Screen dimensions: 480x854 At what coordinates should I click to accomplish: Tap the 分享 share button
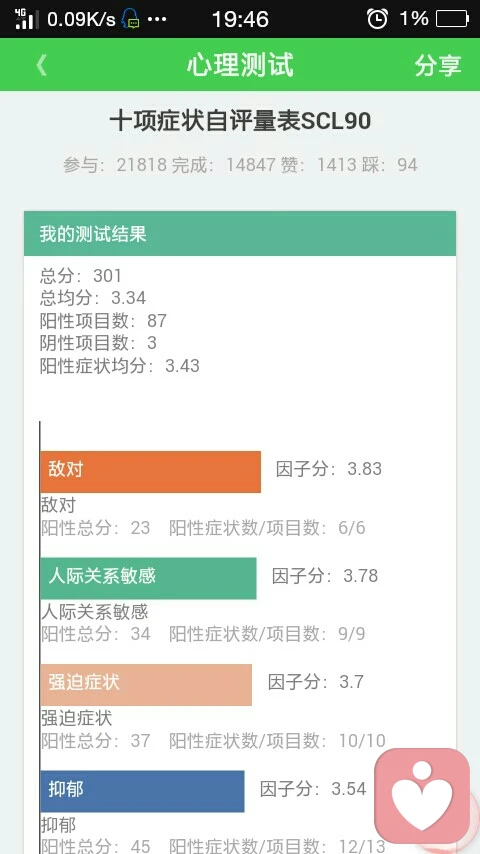pos(438,65)
